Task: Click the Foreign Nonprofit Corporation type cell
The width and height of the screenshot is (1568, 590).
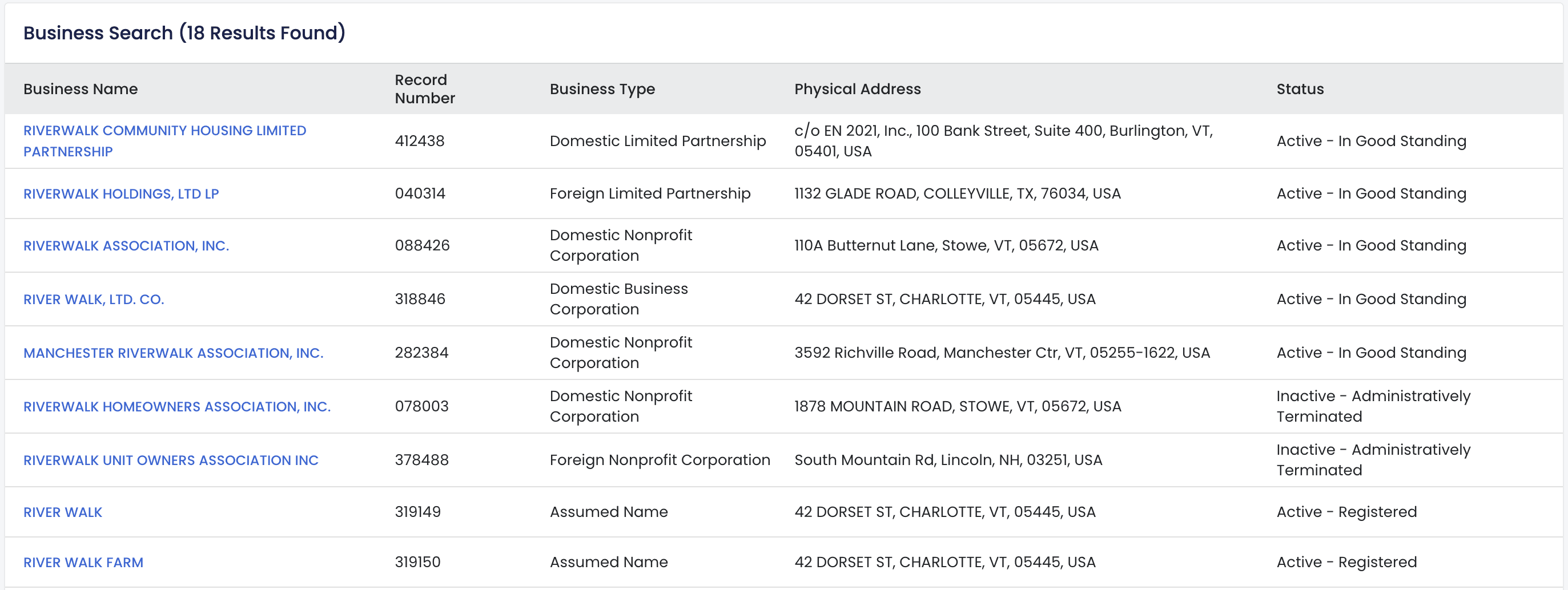Action: tap(660, 460)
